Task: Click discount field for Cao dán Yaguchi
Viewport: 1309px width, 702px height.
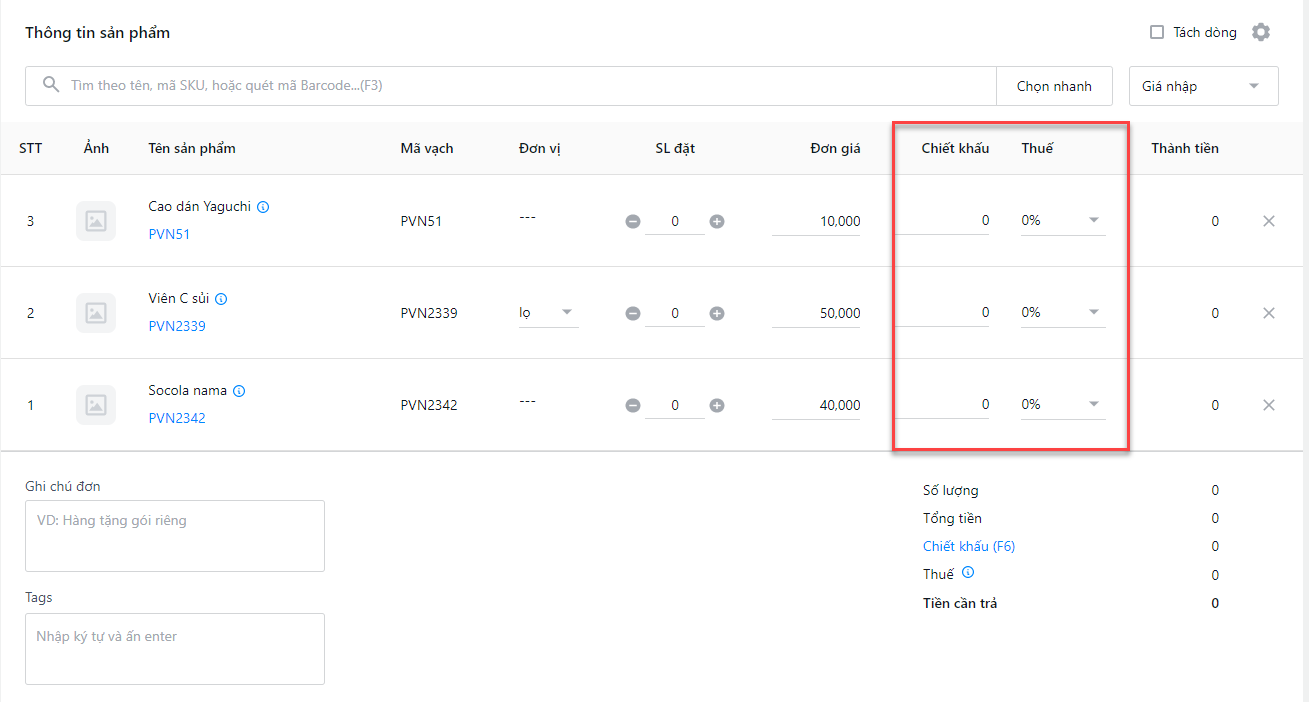Action: (x=943, y=220)
